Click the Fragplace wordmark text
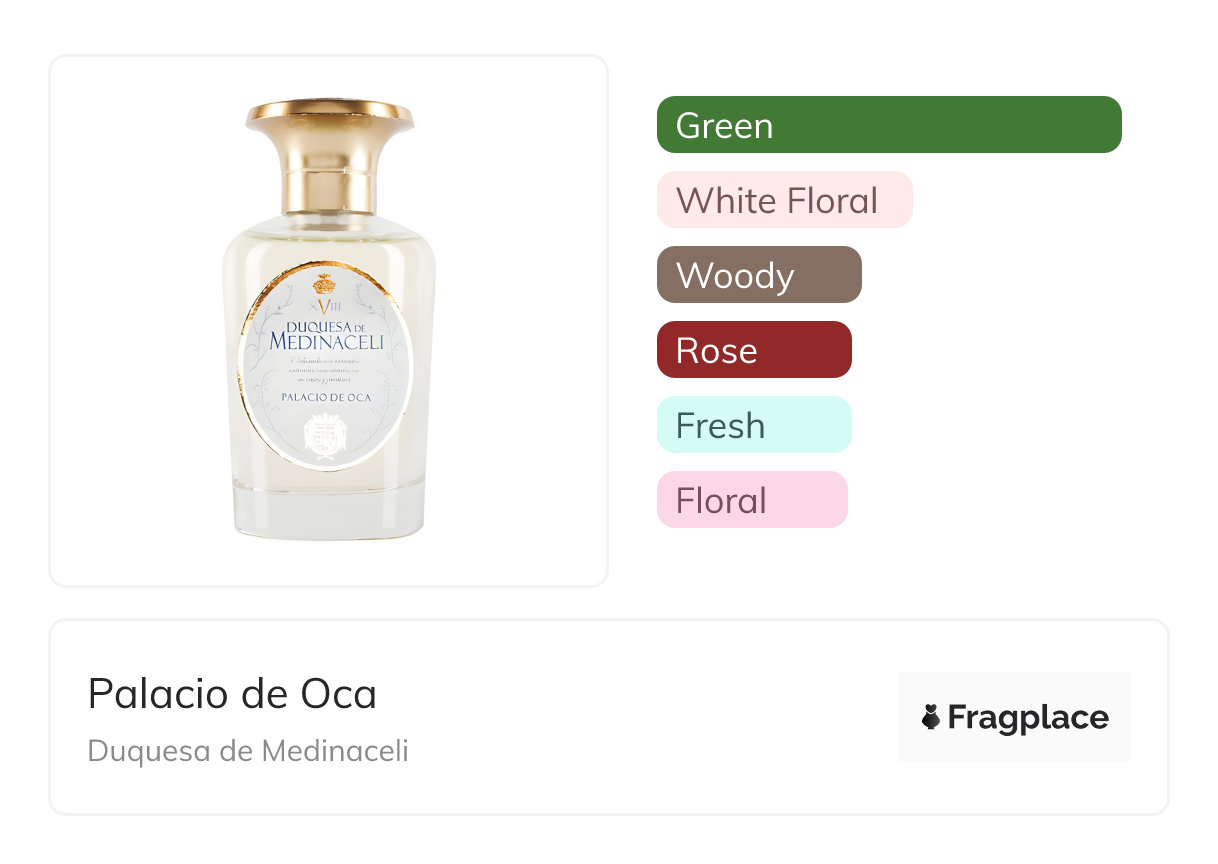The width and height of the screenshot is (1218, 864). [x=1028, y=717]
